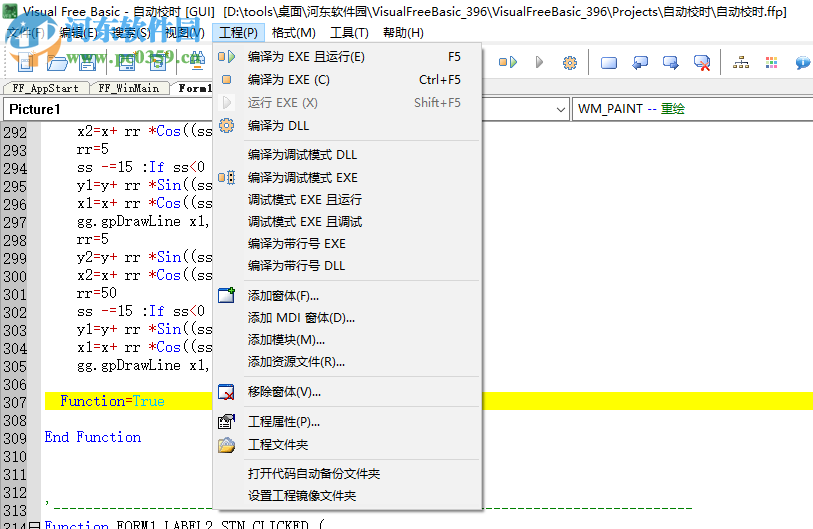Image resolution: width=813 pixels, height=529 pixels.
Task: Click the gear icon beside 编译为 DLL
Action: click(227, 126)
